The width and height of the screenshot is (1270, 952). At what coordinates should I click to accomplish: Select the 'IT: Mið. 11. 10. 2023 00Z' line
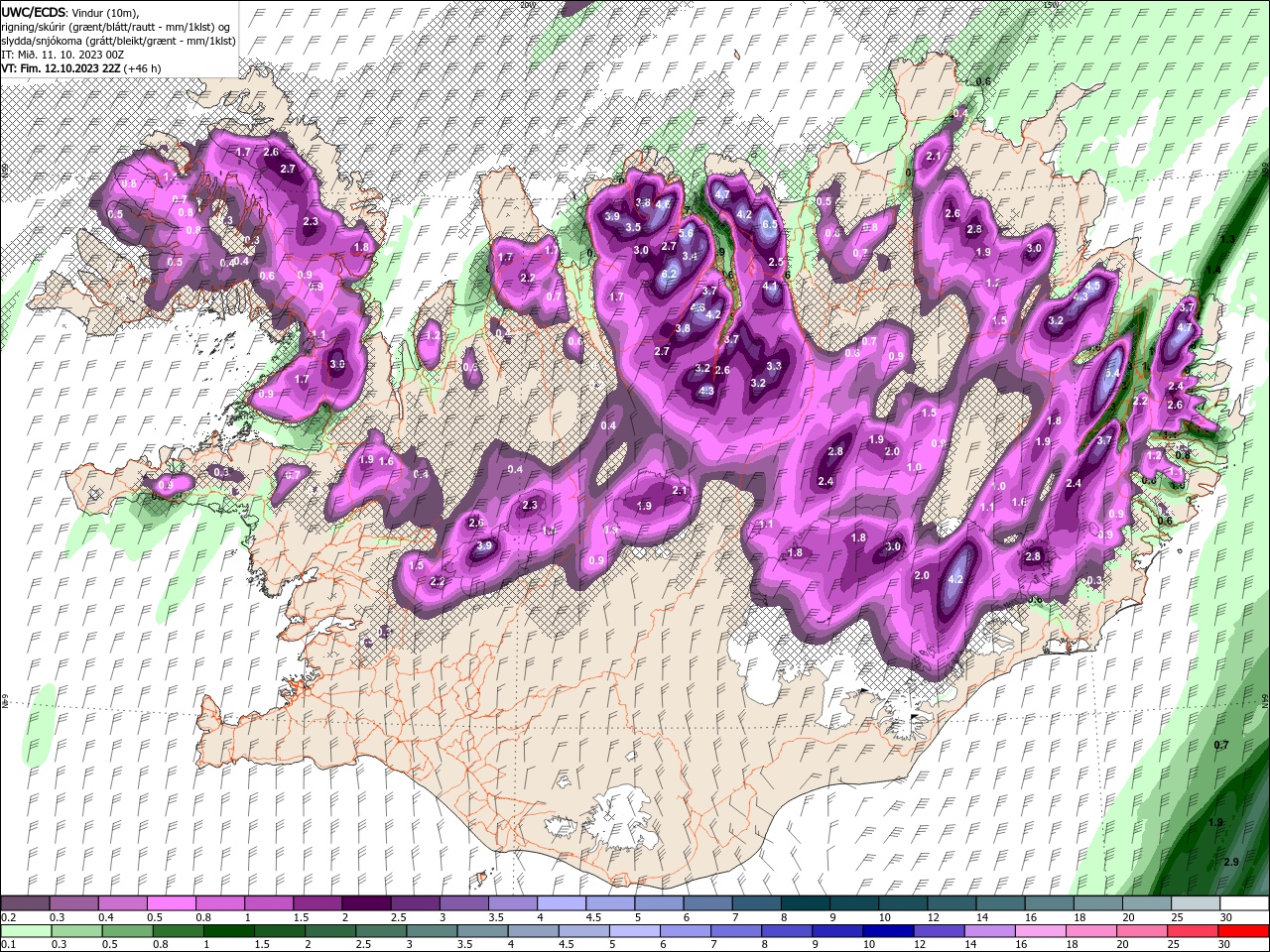tap(64, 54)
